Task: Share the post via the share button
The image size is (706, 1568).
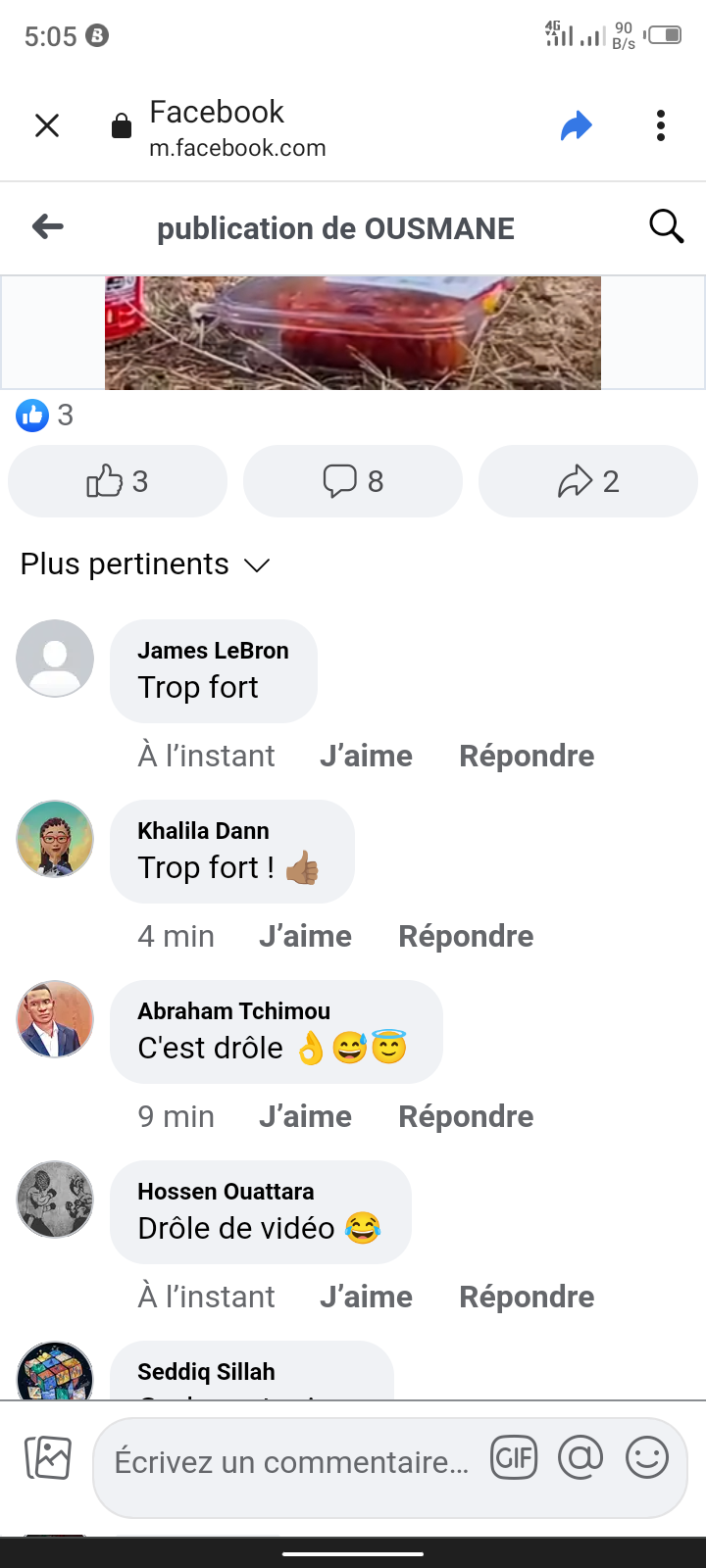Action: tap(588, 481)
